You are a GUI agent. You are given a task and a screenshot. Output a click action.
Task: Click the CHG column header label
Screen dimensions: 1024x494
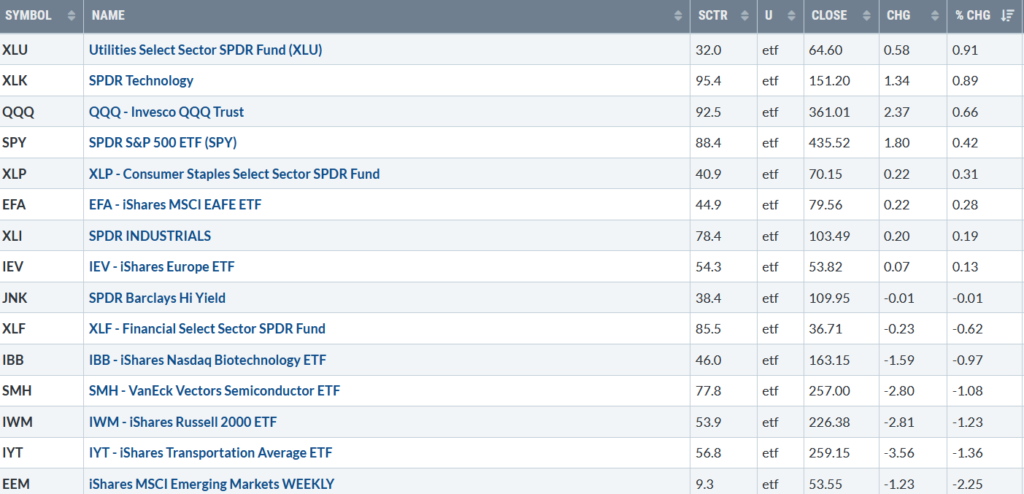[899, 16]
